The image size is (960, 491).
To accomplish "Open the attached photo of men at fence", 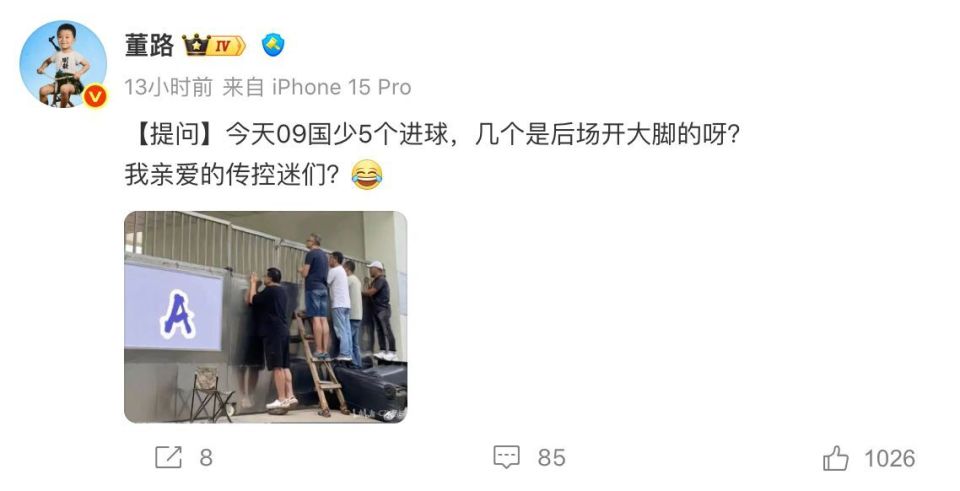I will [266, 317].
